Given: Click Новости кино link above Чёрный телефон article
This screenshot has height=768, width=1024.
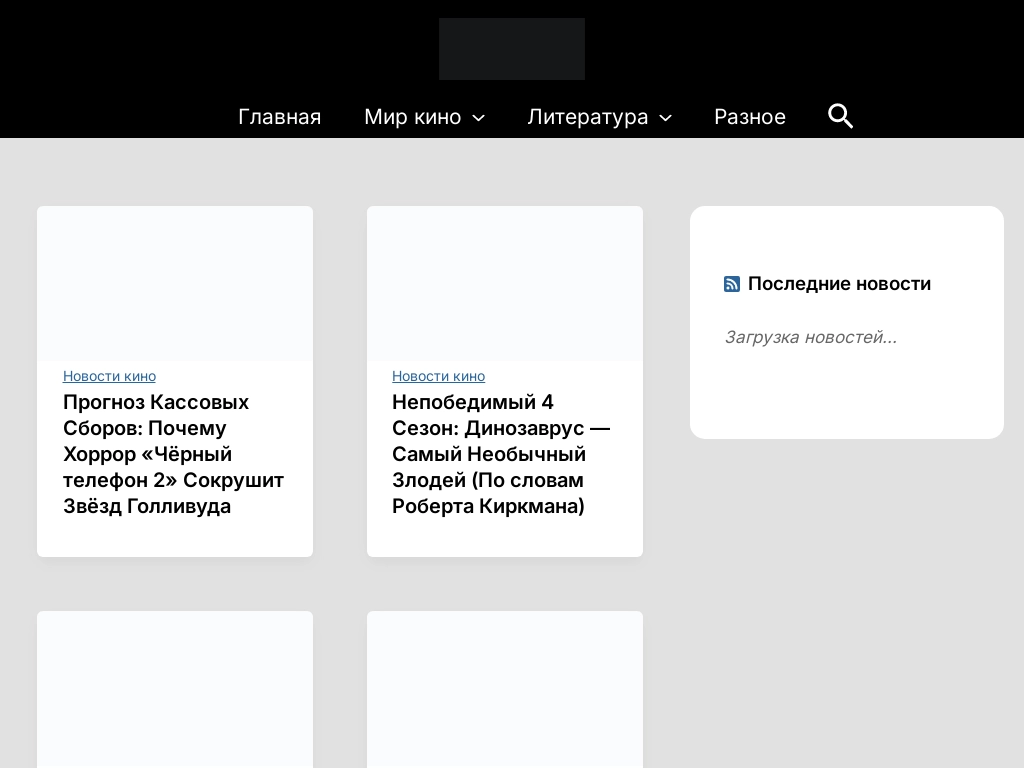Looking at the screenshot, I should click(109, 376).
